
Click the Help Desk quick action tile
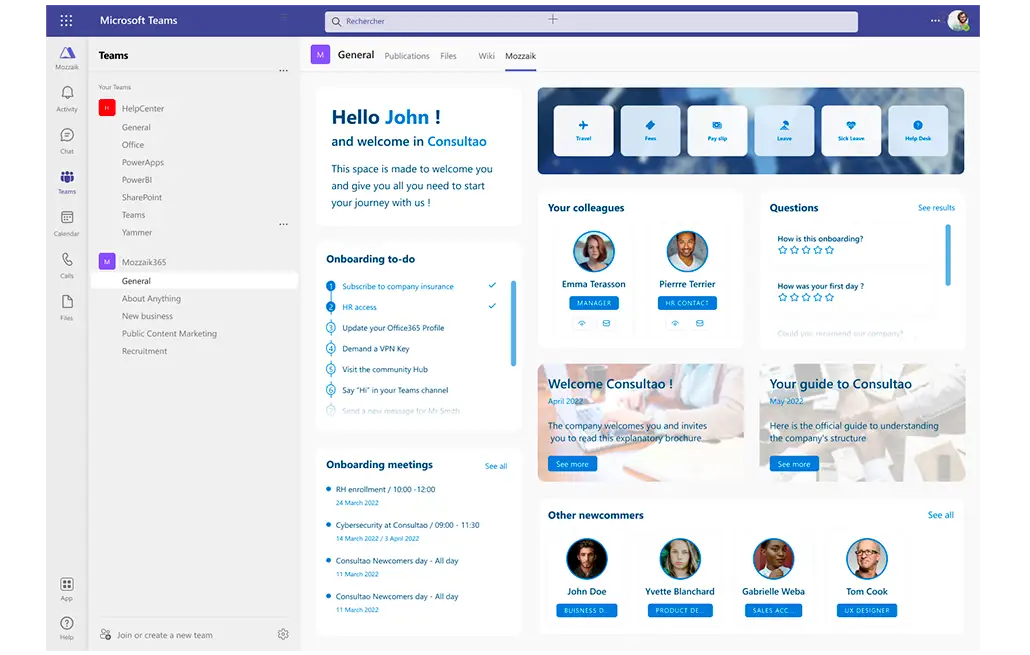click(918, 131)
